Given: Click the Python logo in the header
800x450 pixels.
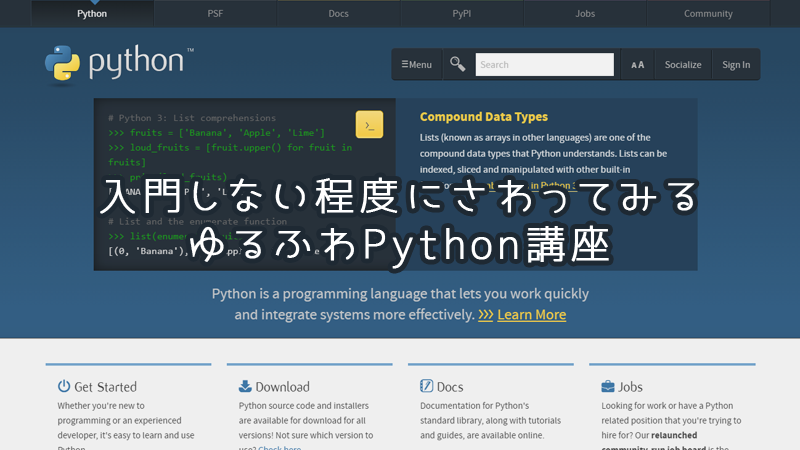Looking at the screenshot, I should coord(119,63).
